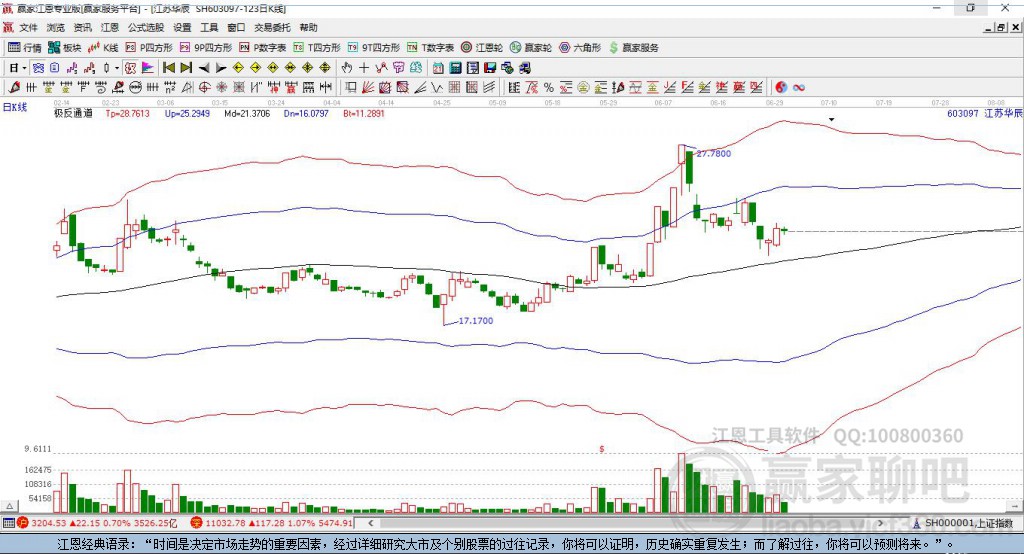This screenshot has width=1024, height=554.
Task: Click the 3204.53 Shanghai index value
Action: (x=48, y=523)
